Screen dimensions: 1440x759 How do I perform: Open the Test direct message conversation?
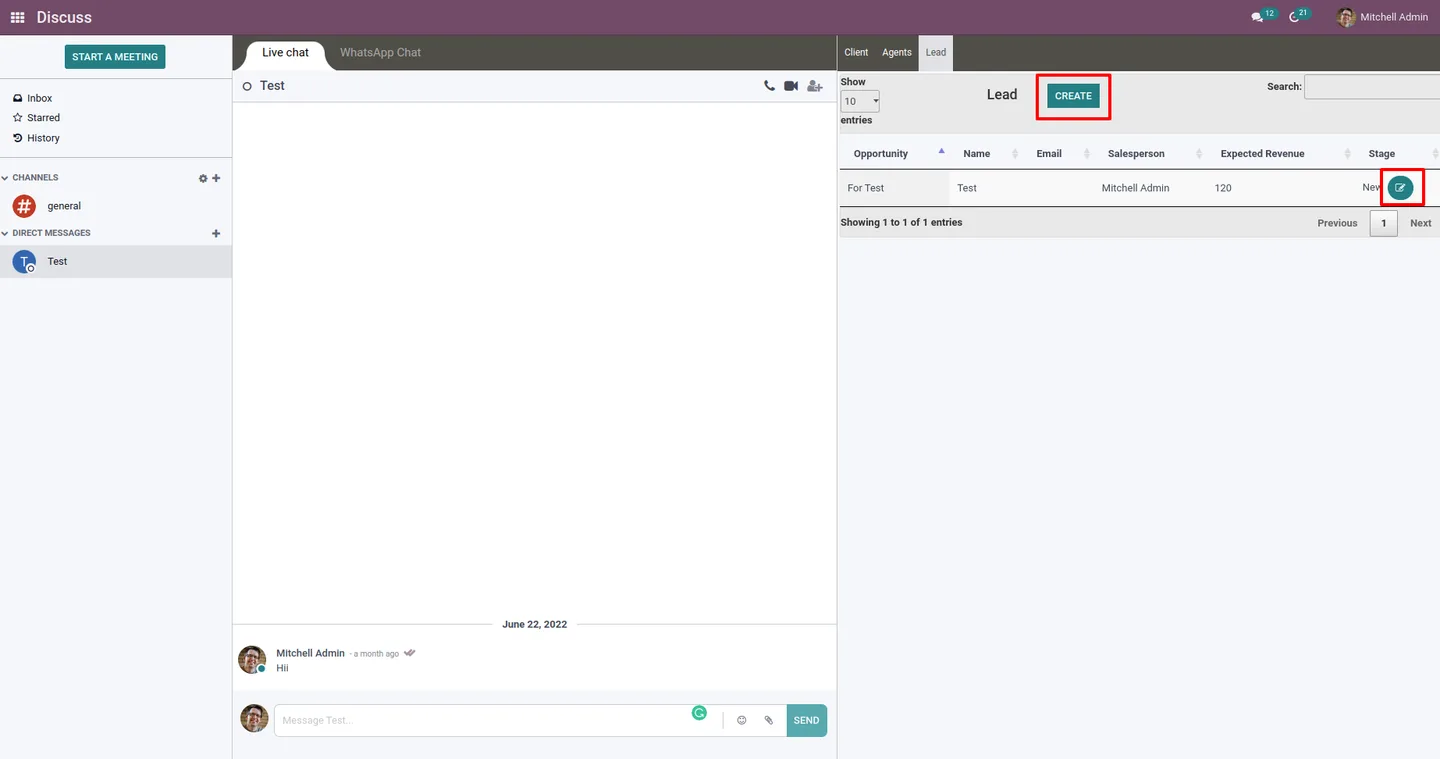tap(116, 261)
